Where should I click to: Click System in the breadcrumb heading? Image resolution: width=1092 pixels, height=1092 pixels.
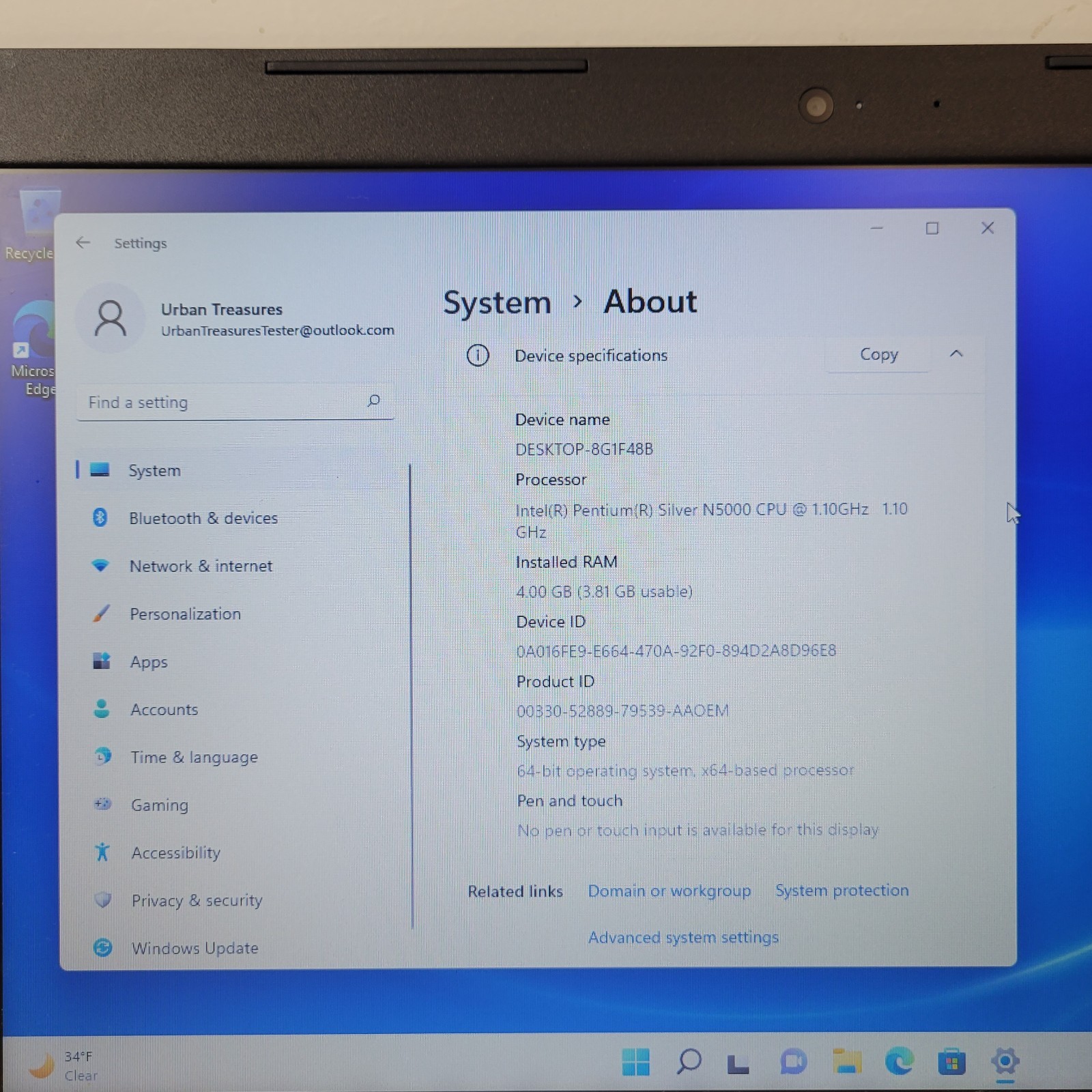click(x=497, y=302)
